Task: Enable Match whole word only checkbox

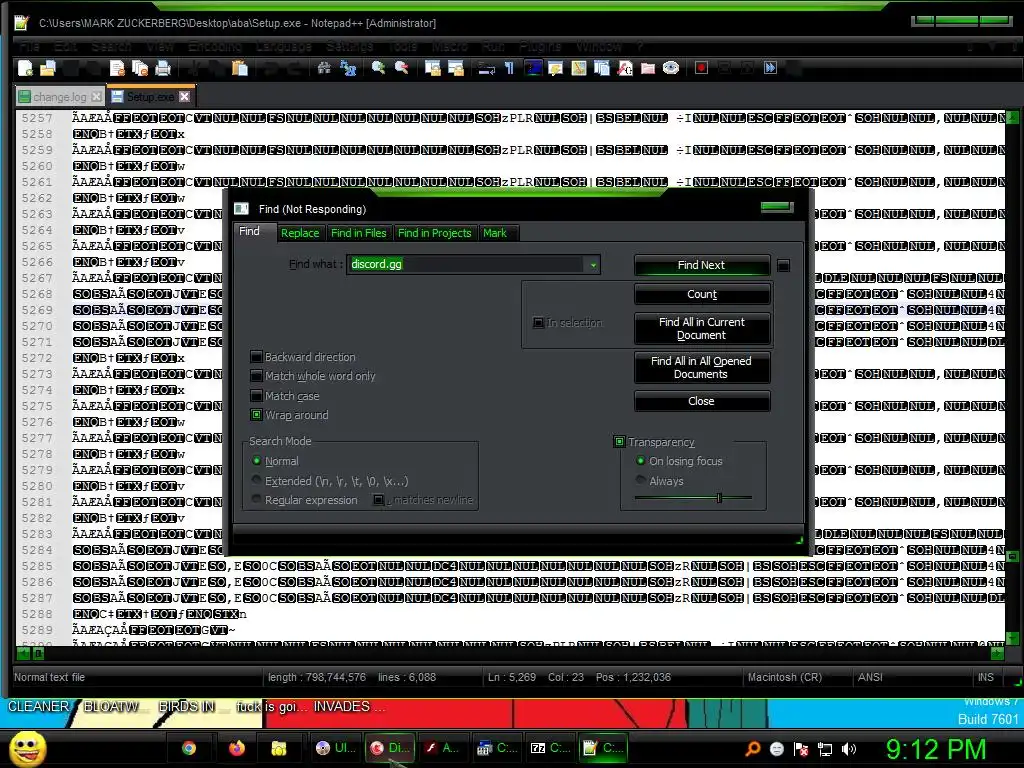Action: pos(257,376)
